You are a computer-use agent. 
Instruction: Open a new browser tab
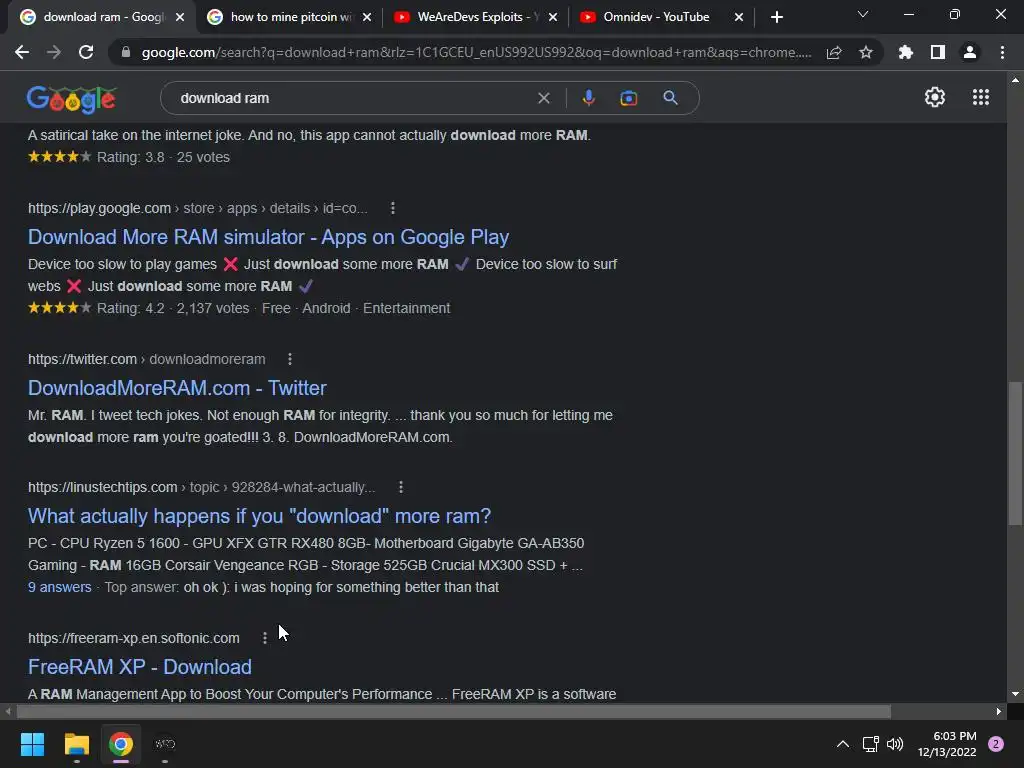(x=776, y=17)
